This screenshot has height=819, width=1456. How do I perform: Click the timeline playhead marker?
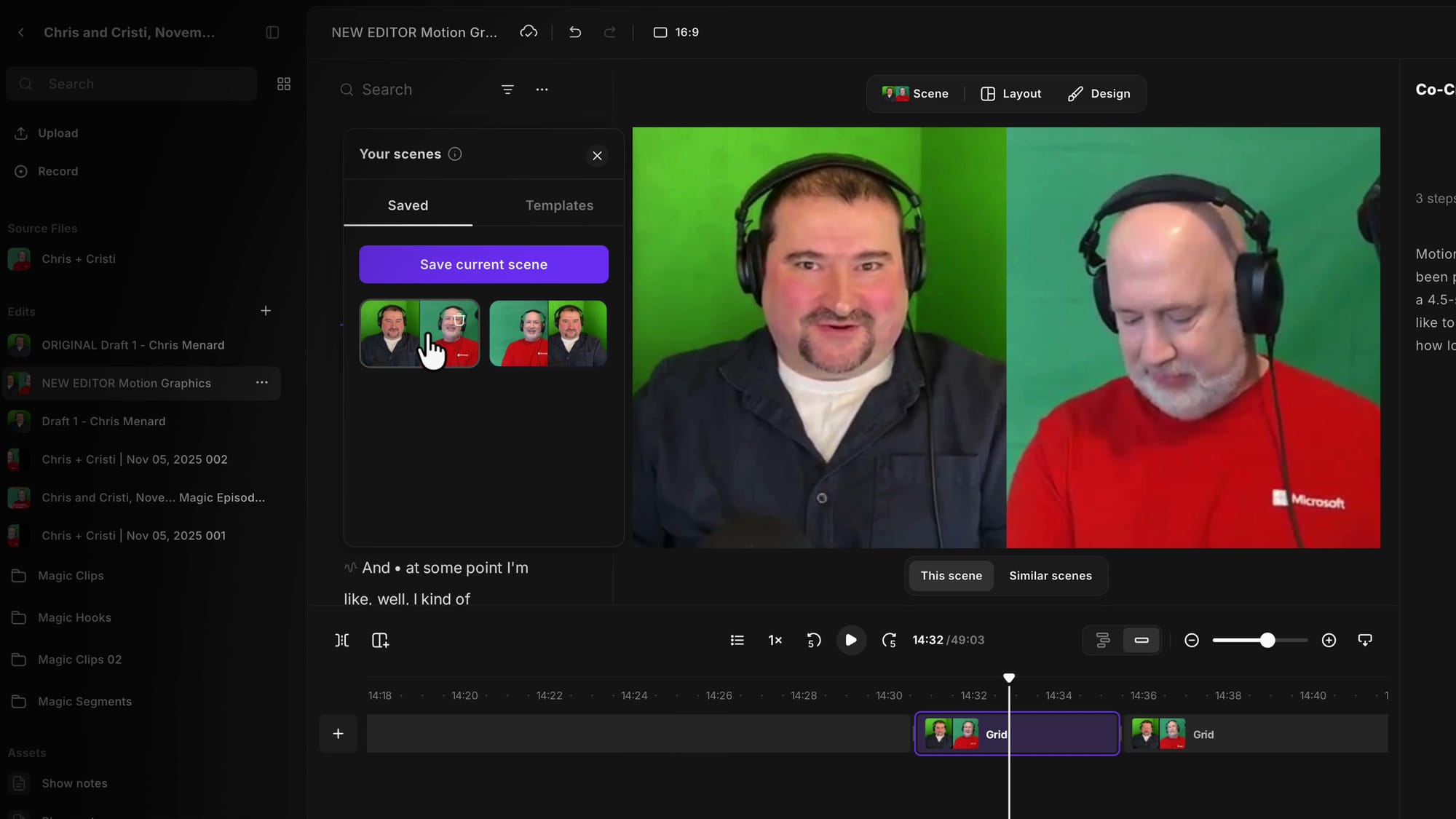point(1009,678)
